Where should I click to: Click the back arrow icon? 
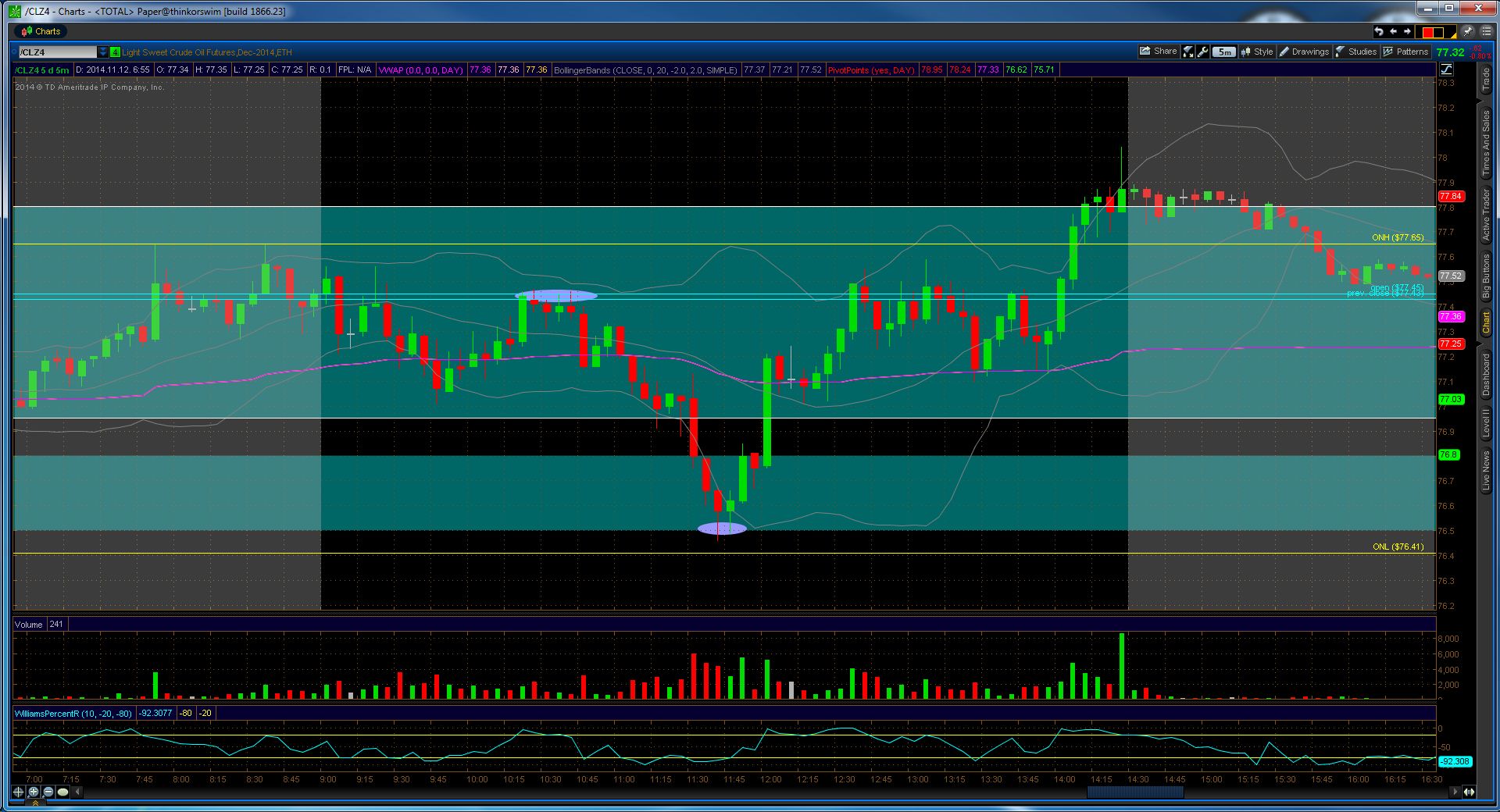[x=1393, y=31]
